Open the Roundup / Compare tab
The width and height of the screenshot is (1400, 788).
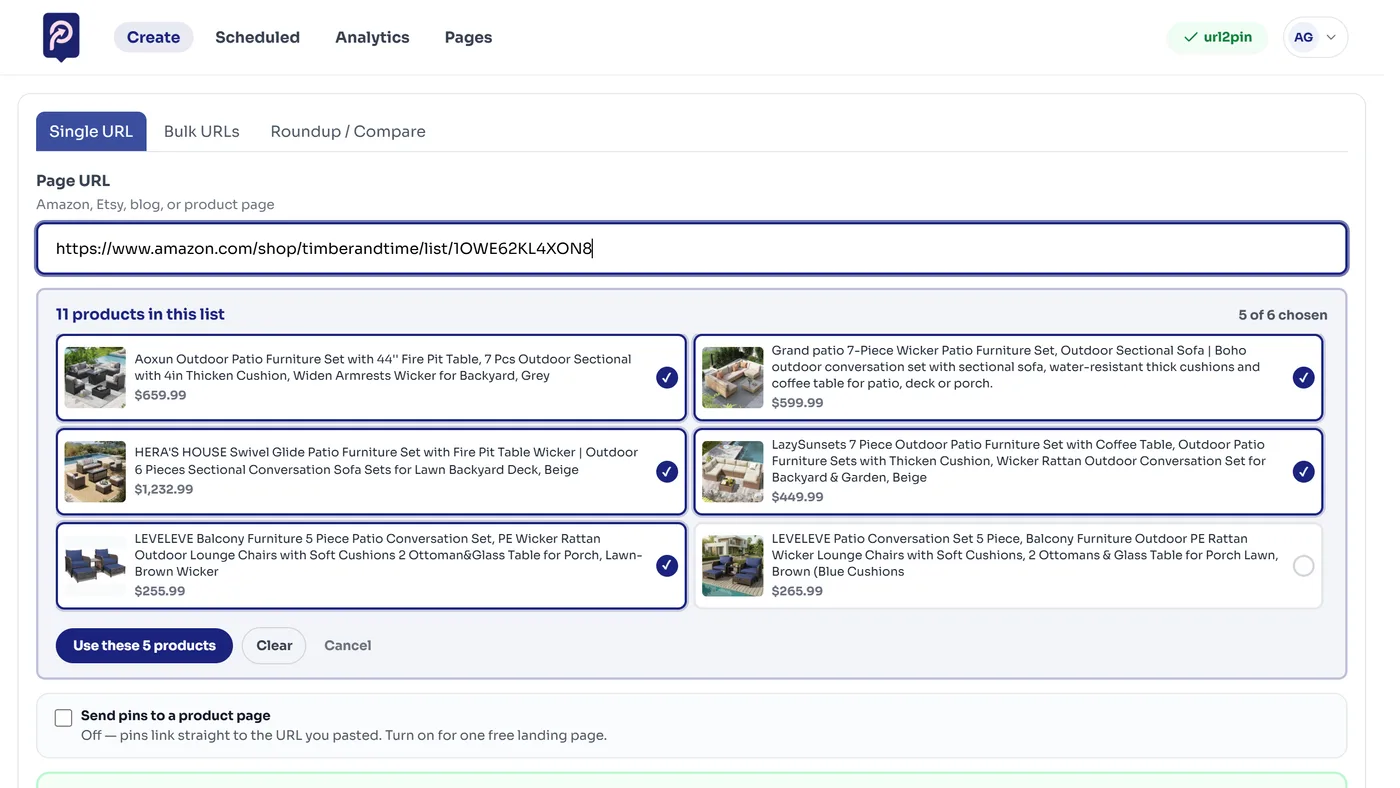point(348,131)
